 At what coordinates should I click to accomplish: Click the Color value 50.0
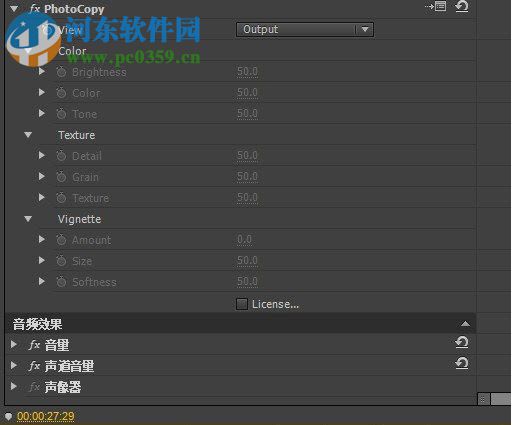pos(247,93)
